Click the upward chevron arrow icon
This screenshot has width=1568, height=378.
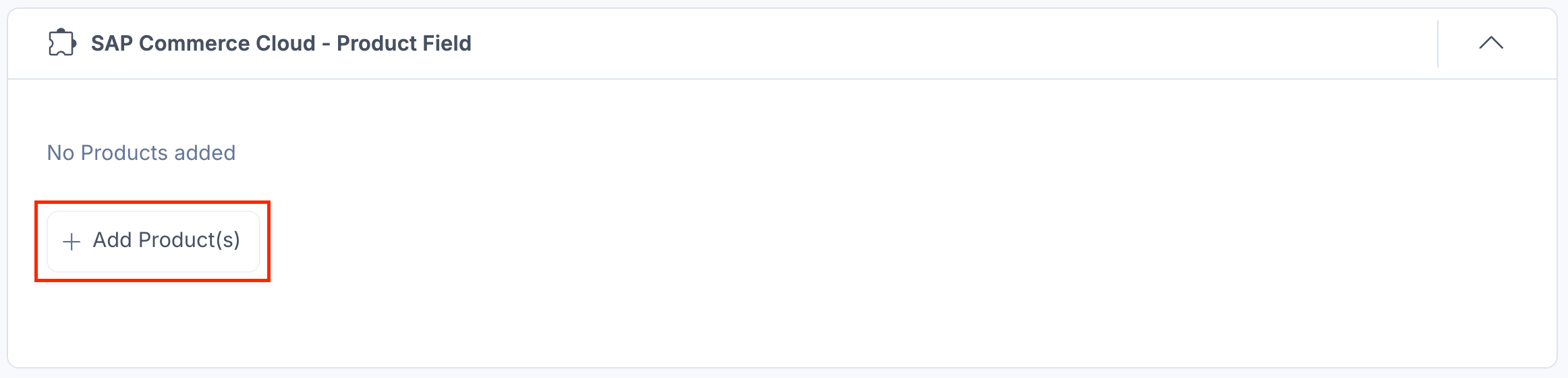click(1491, 43)
